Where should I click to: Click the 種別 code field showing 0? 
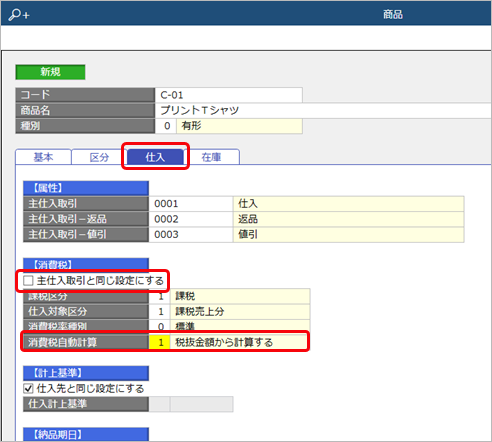click(x=166, y=126)
